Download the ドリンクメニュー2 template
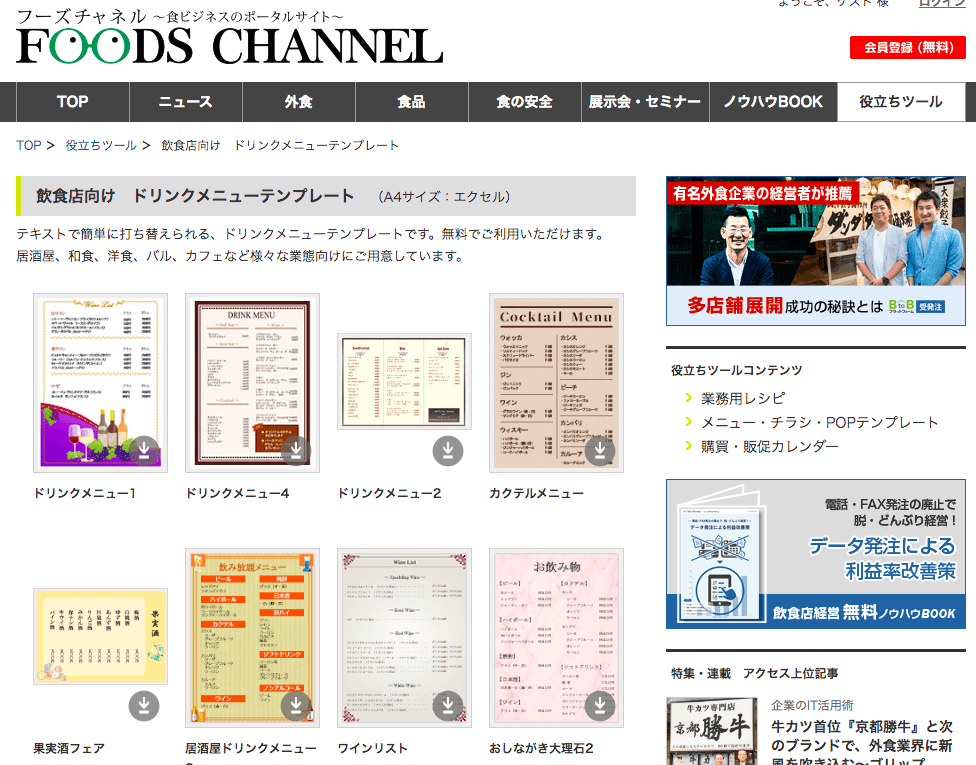This screenshot has height=765, width=976. point(448,451)
